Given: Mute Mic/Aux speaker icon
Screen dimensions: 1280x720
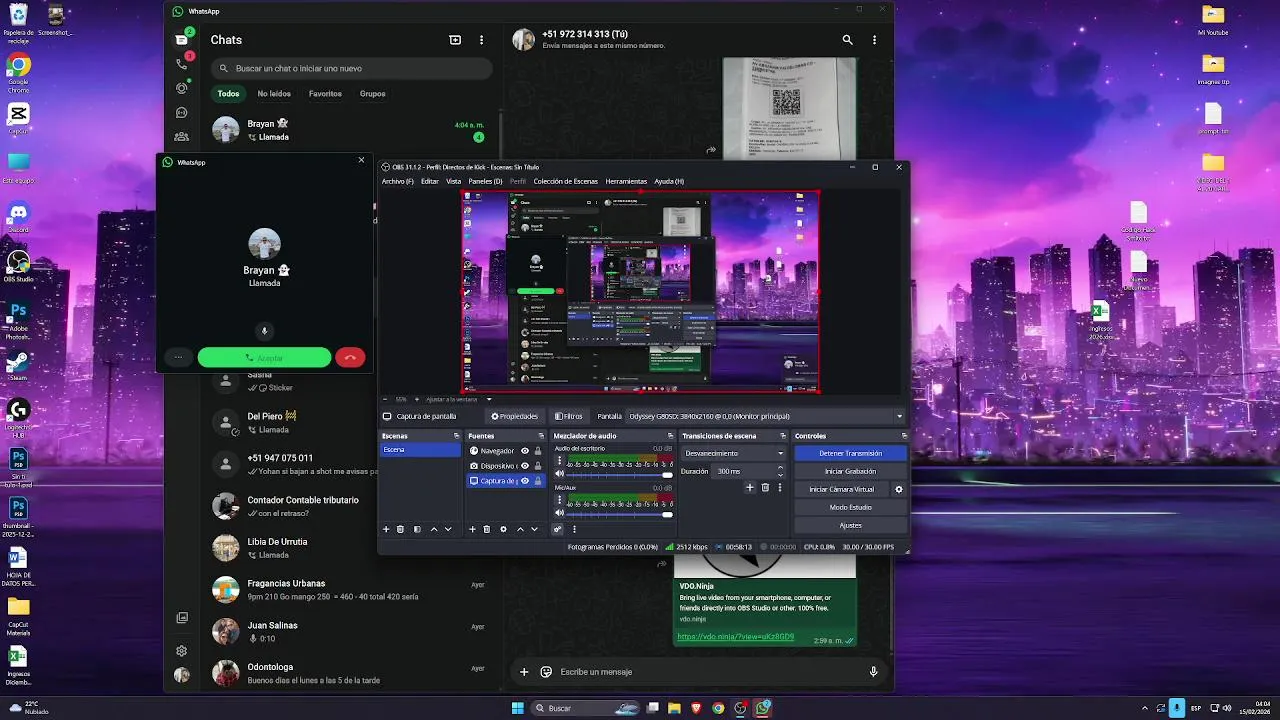Looking at the screenshot, I should pyautogui.click(x=560, y=513).
